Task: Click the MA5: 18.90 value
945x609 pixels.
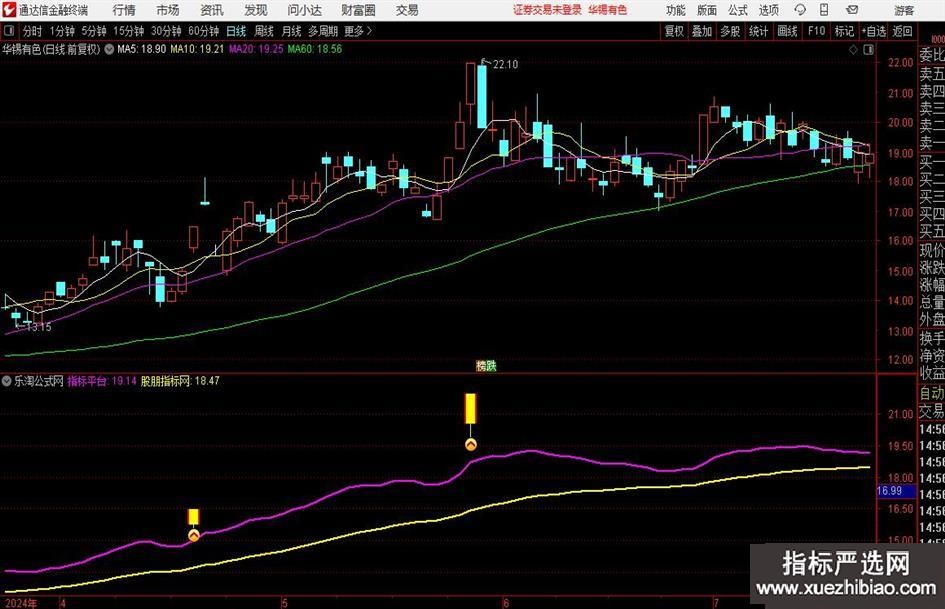Action: click(142, 49)
